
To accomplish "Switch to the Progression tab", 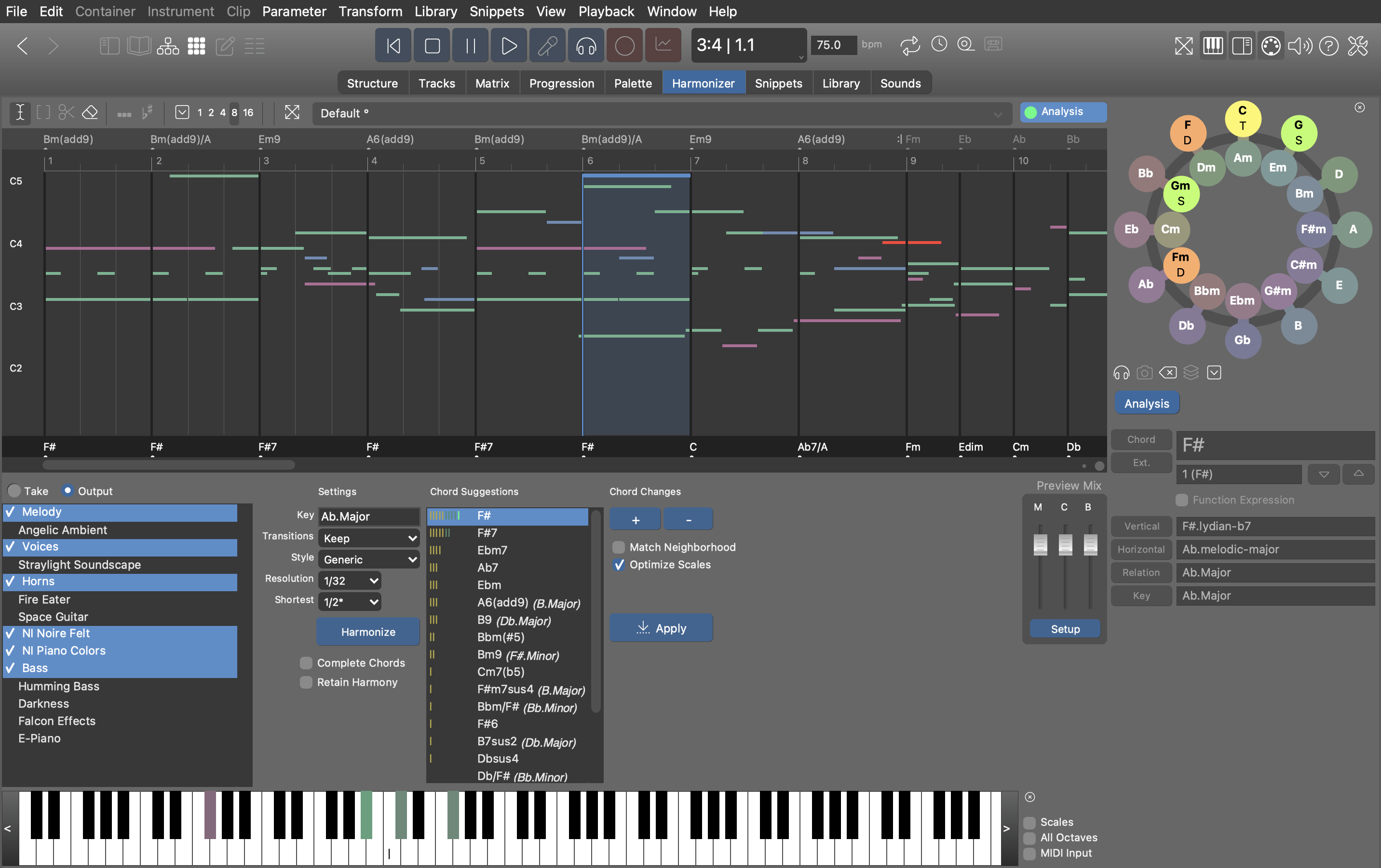I will (x=561, y=83).
